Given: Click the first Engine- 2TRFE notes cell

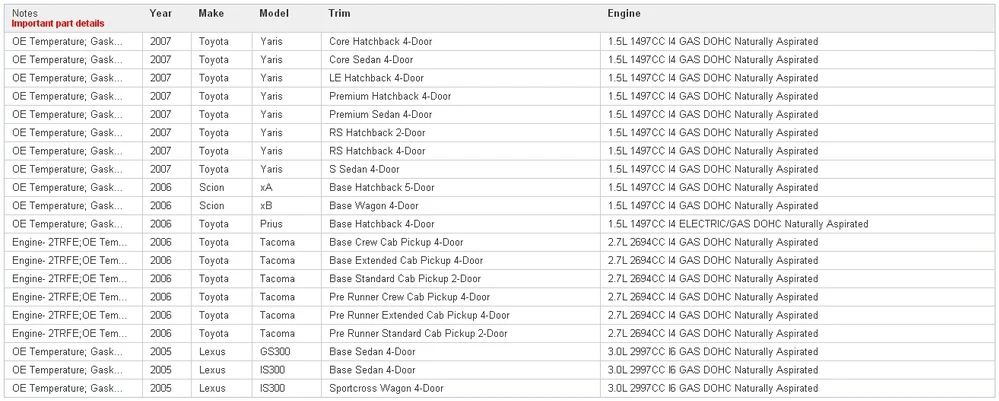Looking at the screenshot, I should pyautogui.click(x=74, y=242).
